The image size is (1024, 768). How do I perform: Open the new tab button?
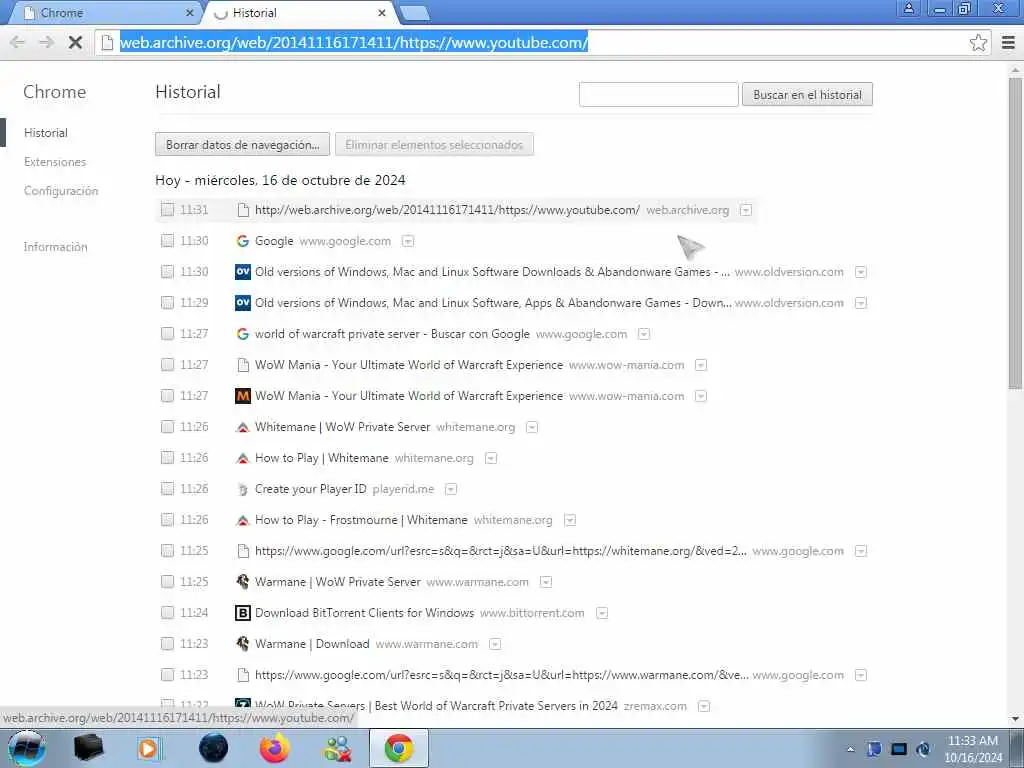point(413,12)
